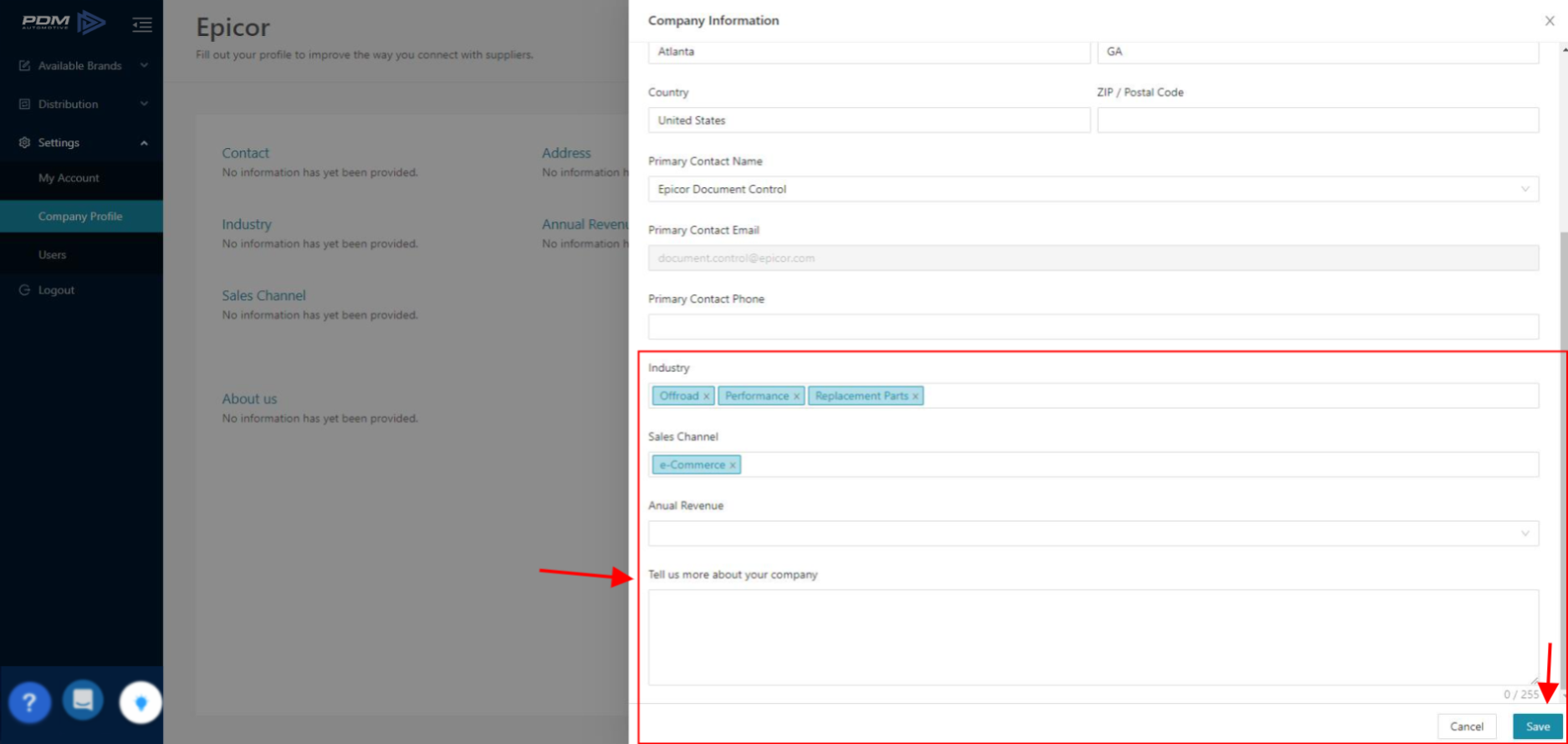1568x744 pixels.
Task: Save the company information
Action: pos(1537,726)
